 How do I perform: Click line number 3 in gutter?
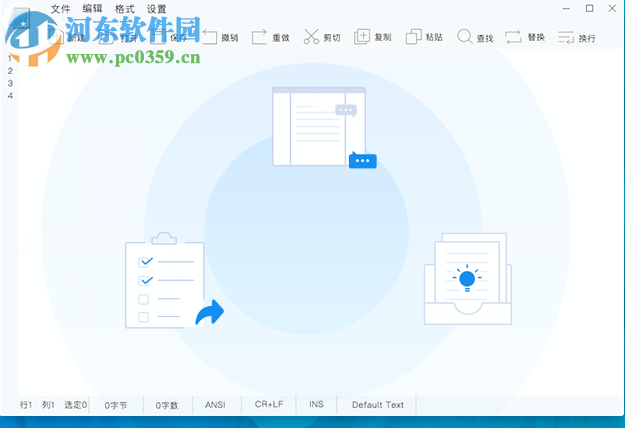coord(10,83)
